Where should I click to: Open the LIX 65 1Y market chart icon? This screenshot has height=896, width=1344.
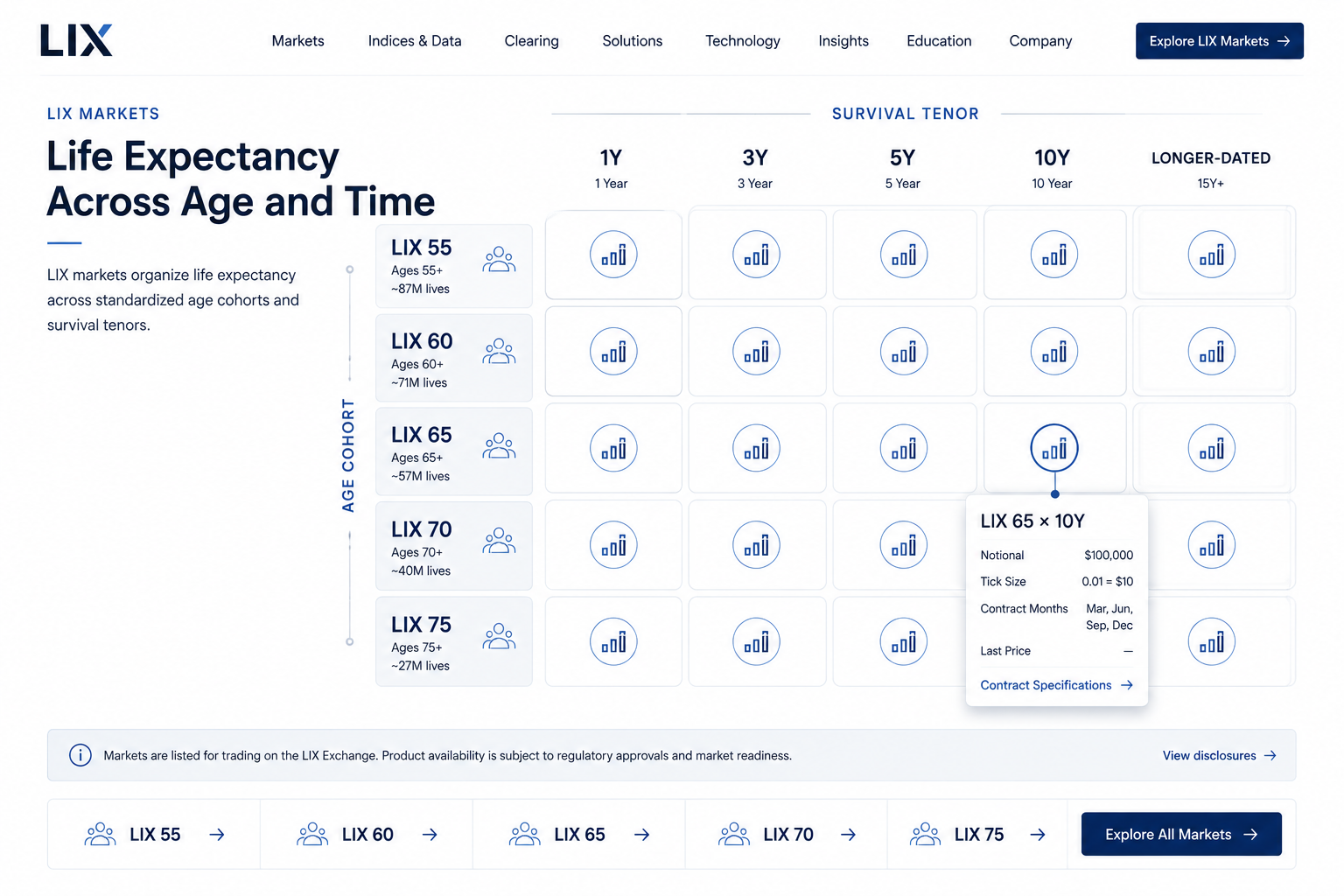(613, 448)
